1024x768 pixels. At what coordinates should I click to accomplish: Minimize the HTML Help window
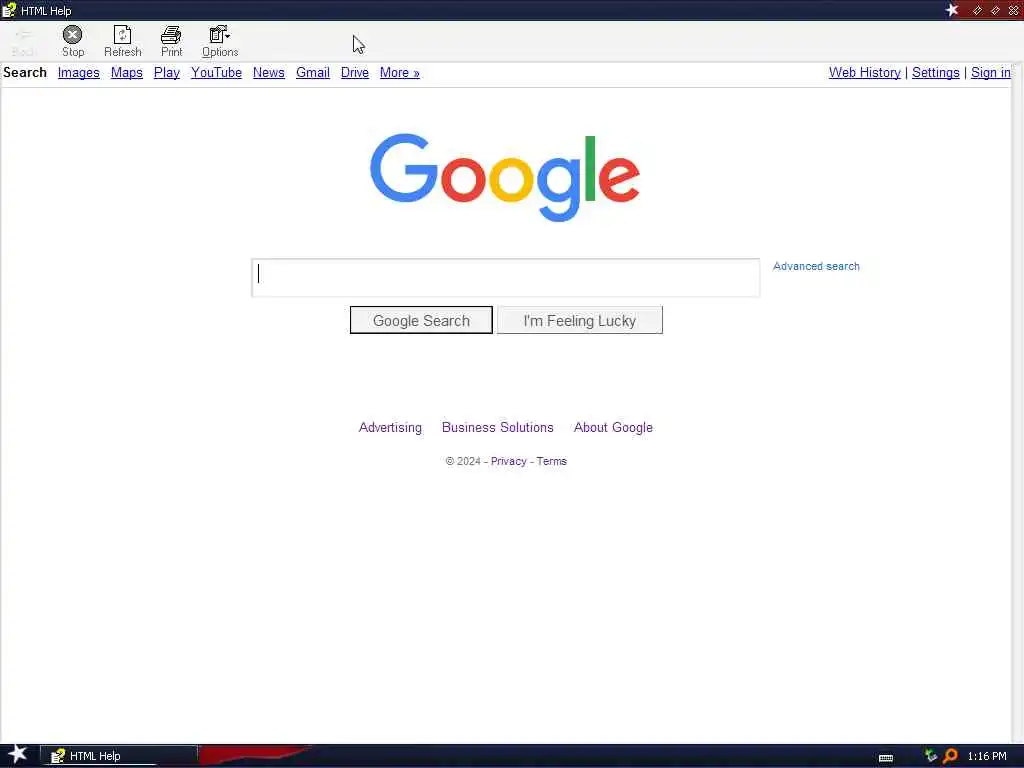point(977,10)
